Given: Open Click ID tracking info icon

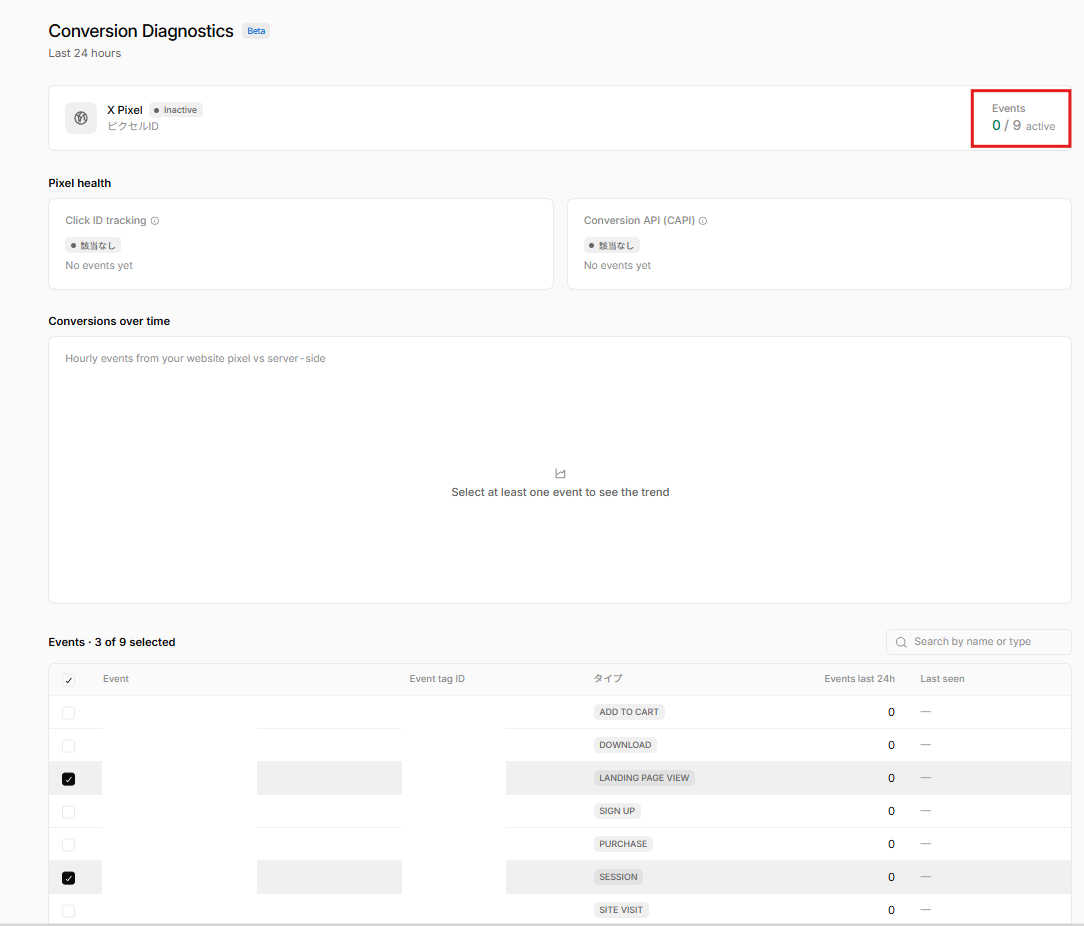Looking at the screenshot, I should coord(155,221).
